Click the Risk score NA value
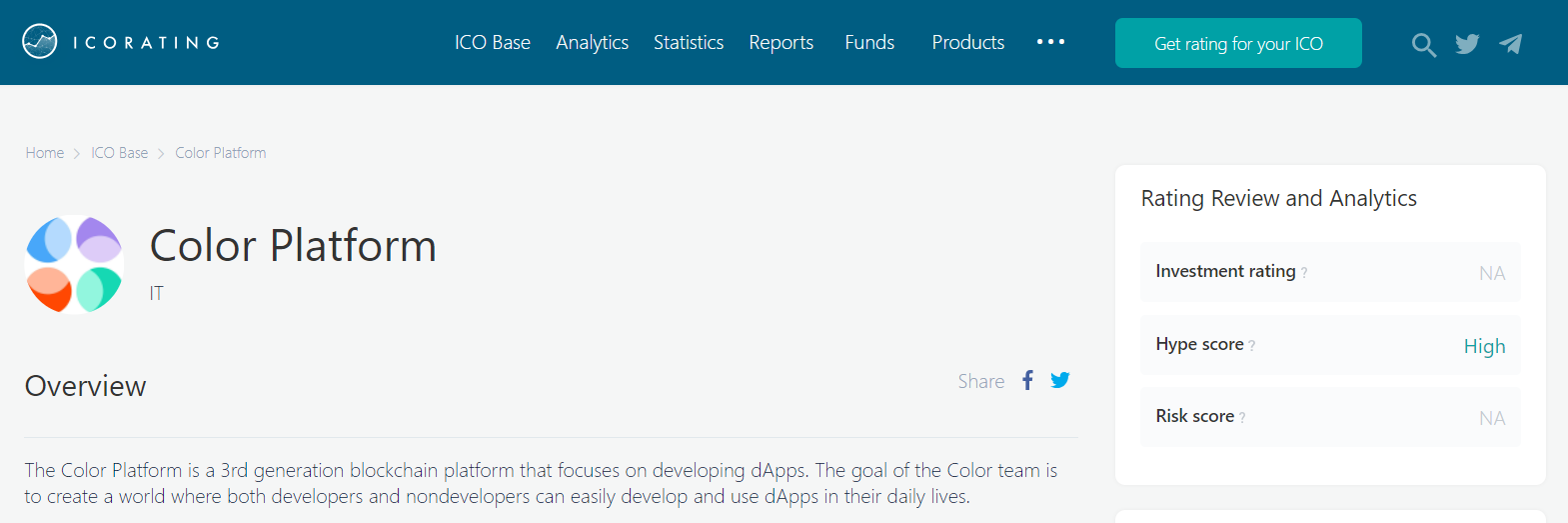This screenshot has width=1568, height=523. click(1492, 418)
